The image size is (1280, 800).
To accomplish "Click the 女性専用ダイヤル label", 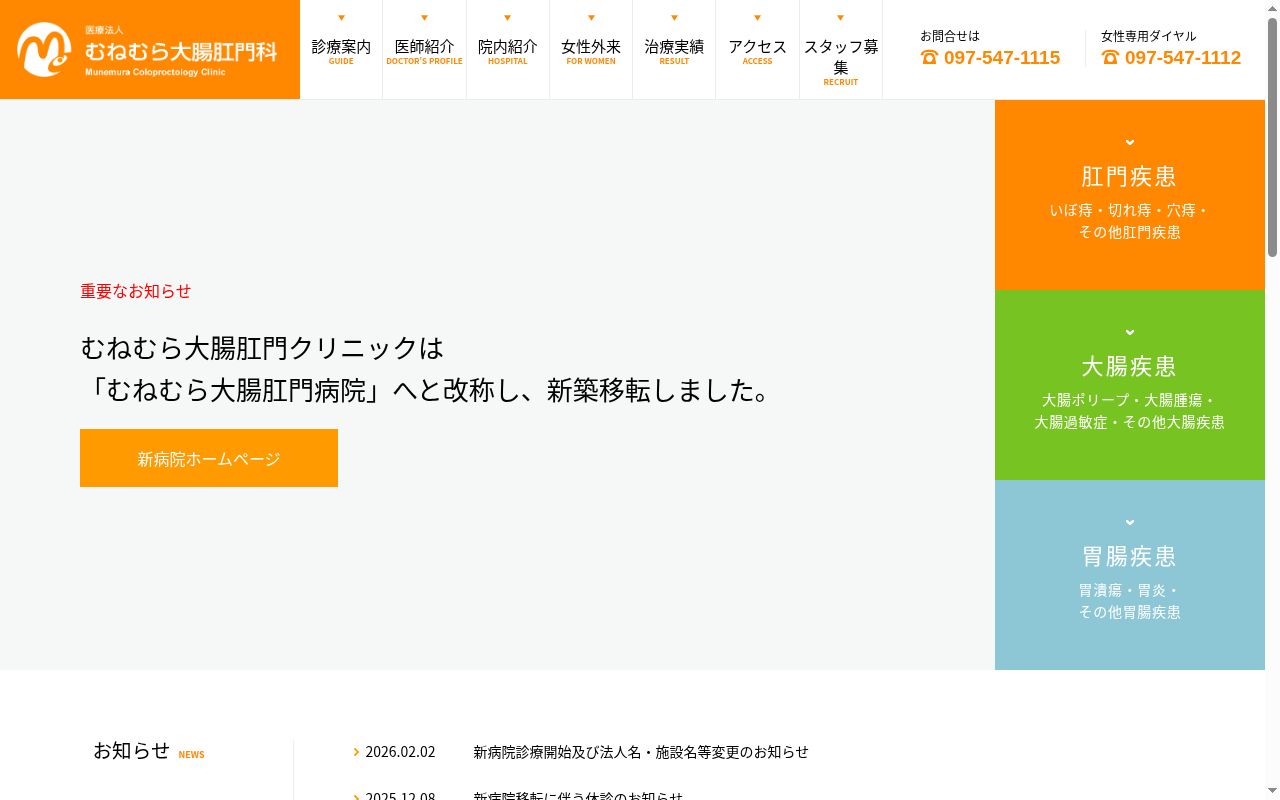I will [1148, 36].
